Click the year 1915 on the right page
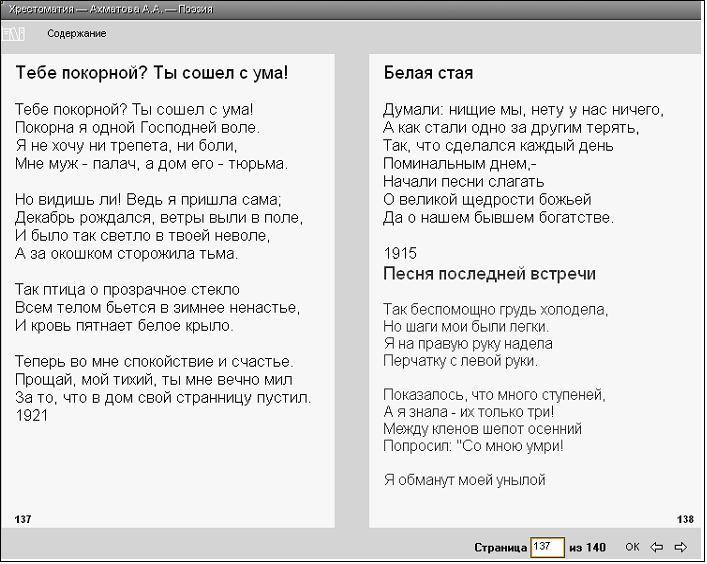Screen dimensions: 707x564 click(400, 253)
